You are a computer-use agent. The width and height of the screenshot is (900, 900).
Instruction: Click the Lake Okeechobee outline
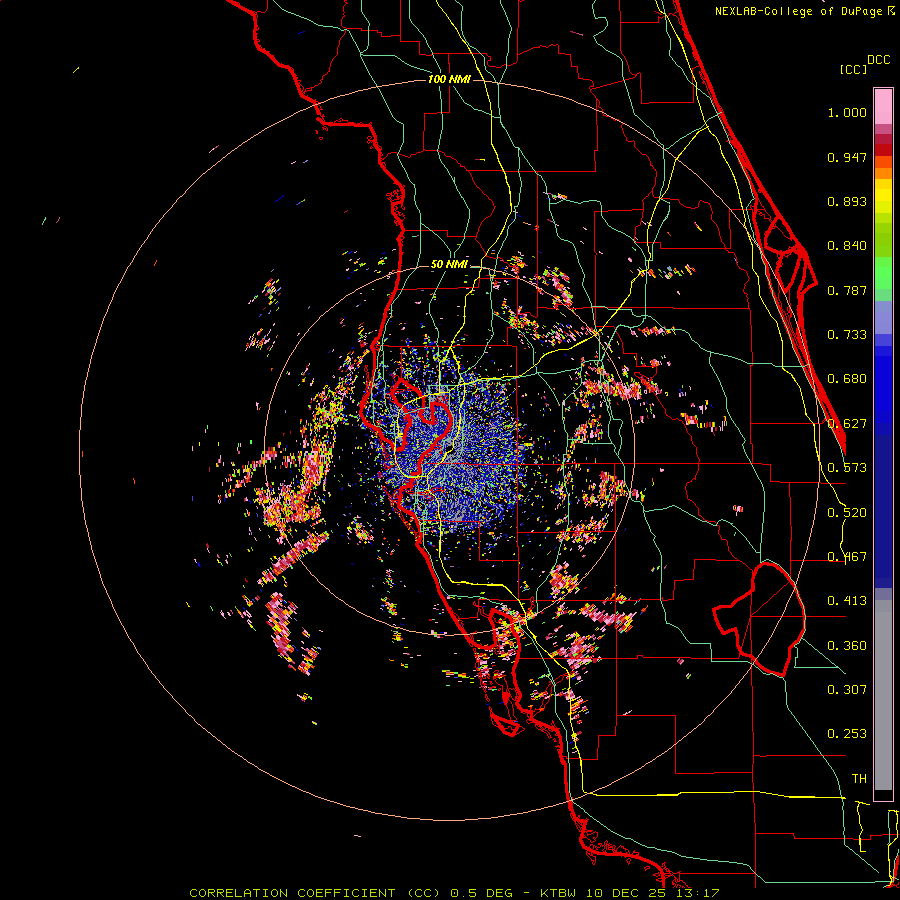coord(759,619)
